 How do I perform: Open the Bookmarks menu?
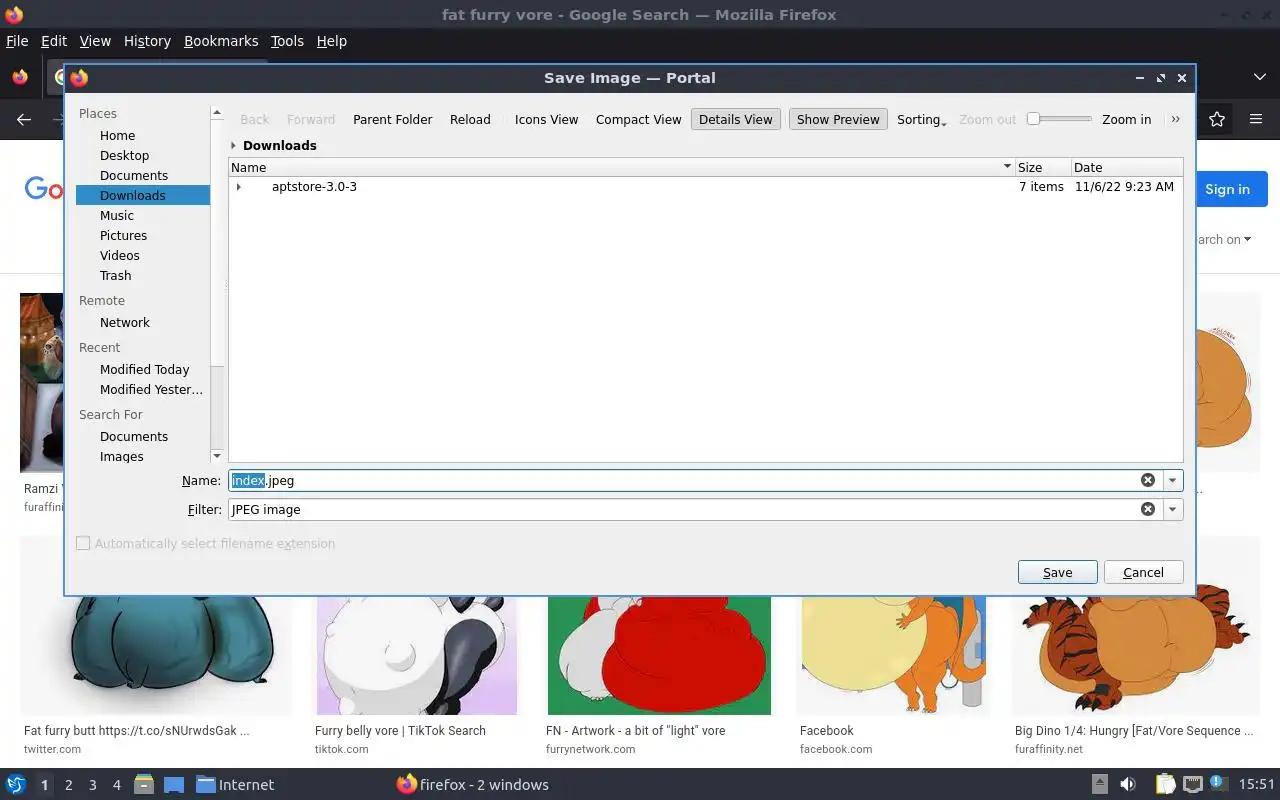[x=221, y=41]
